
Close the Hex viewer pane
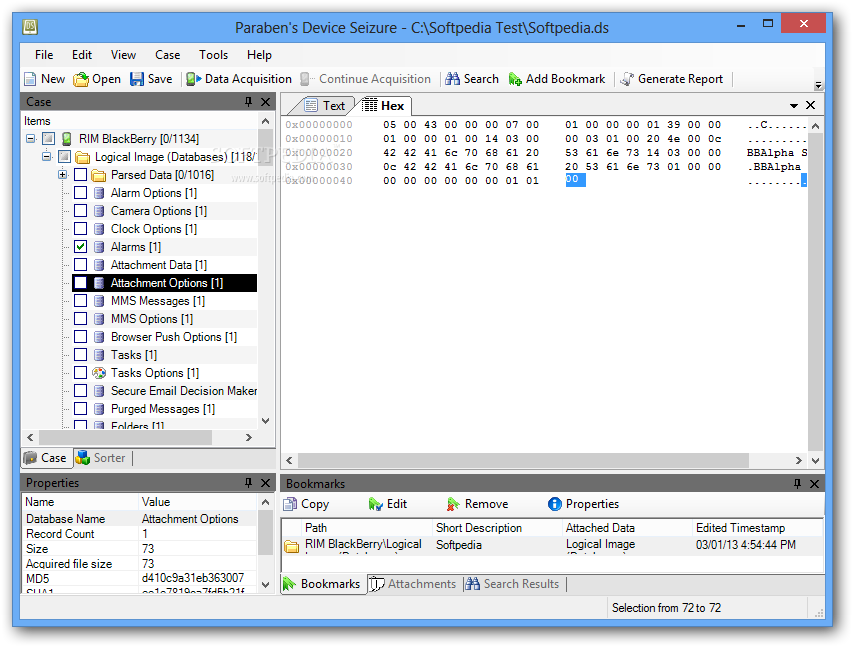(811, 105)
